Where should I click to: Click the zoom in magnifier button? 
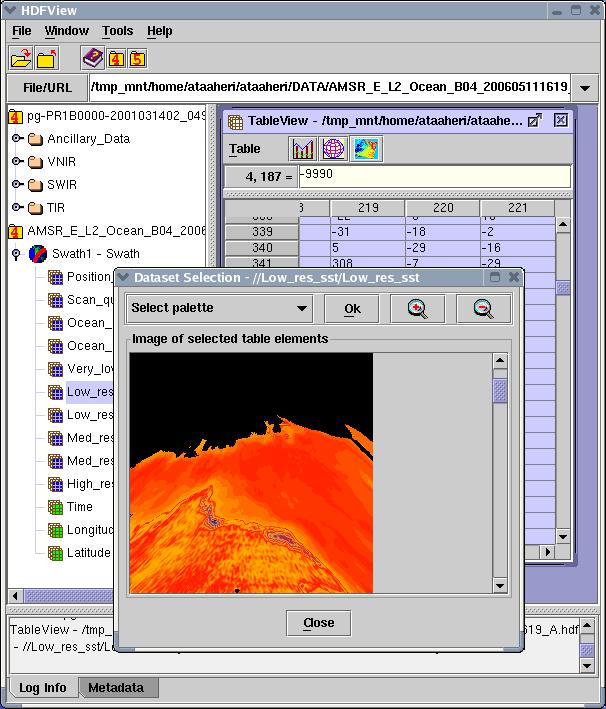tap(418, 308)
